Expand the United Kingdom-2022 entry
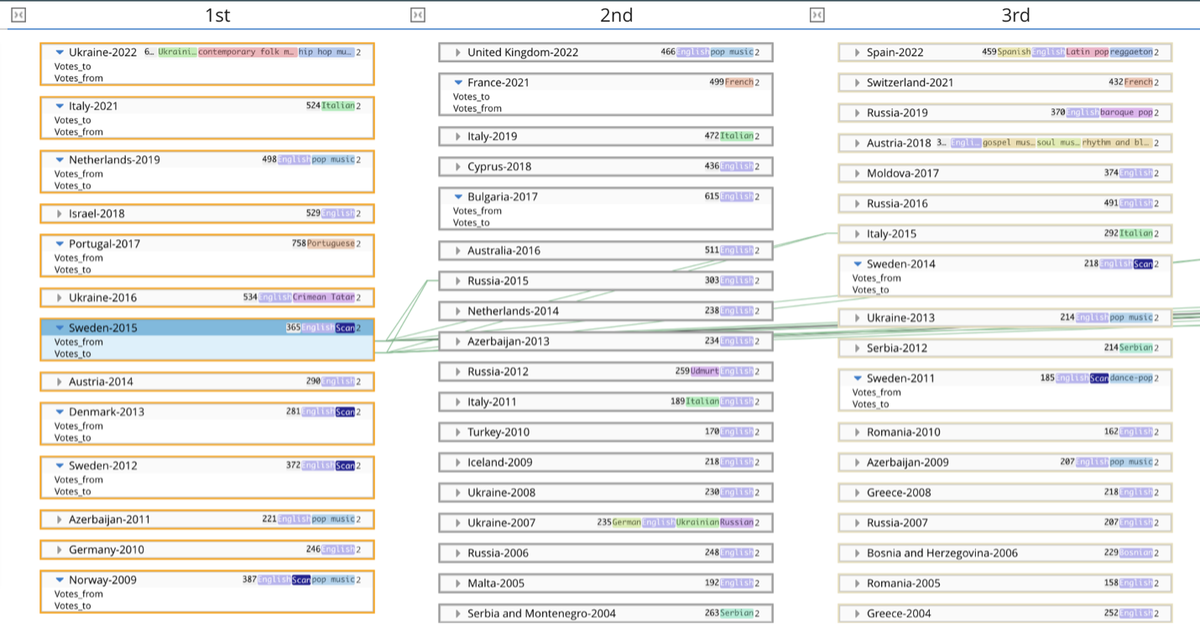 (x=458, y=52)
